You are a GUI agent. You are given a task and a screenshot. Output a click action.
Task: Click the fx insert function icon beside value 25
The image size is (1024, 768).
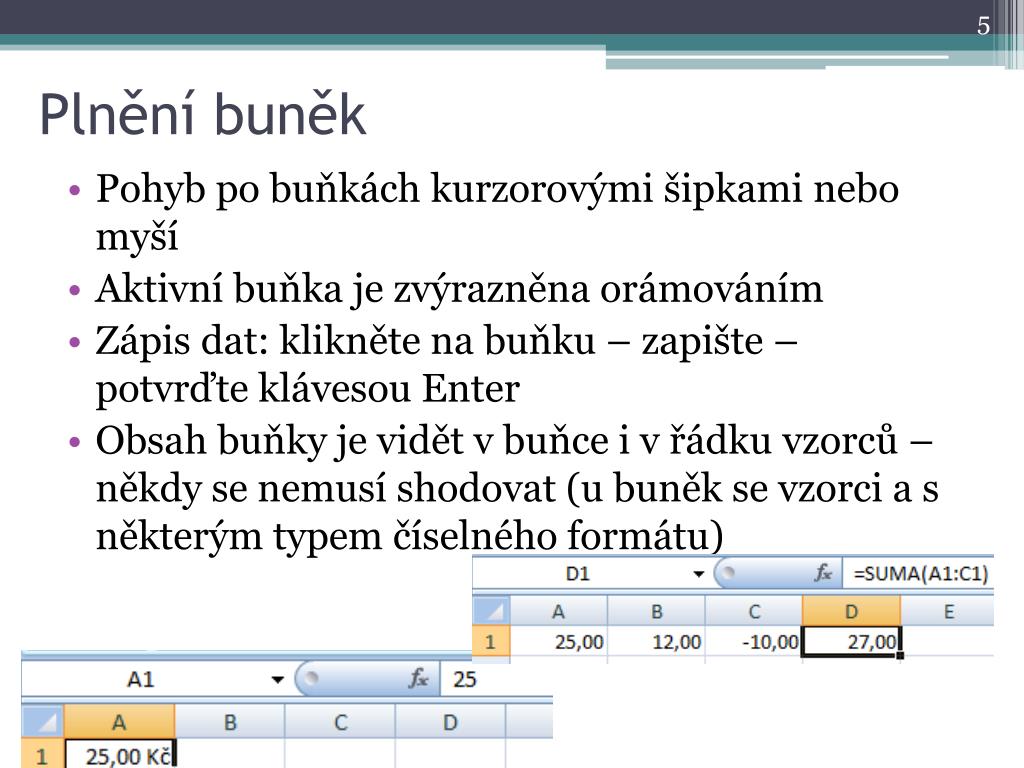[418, 679]
